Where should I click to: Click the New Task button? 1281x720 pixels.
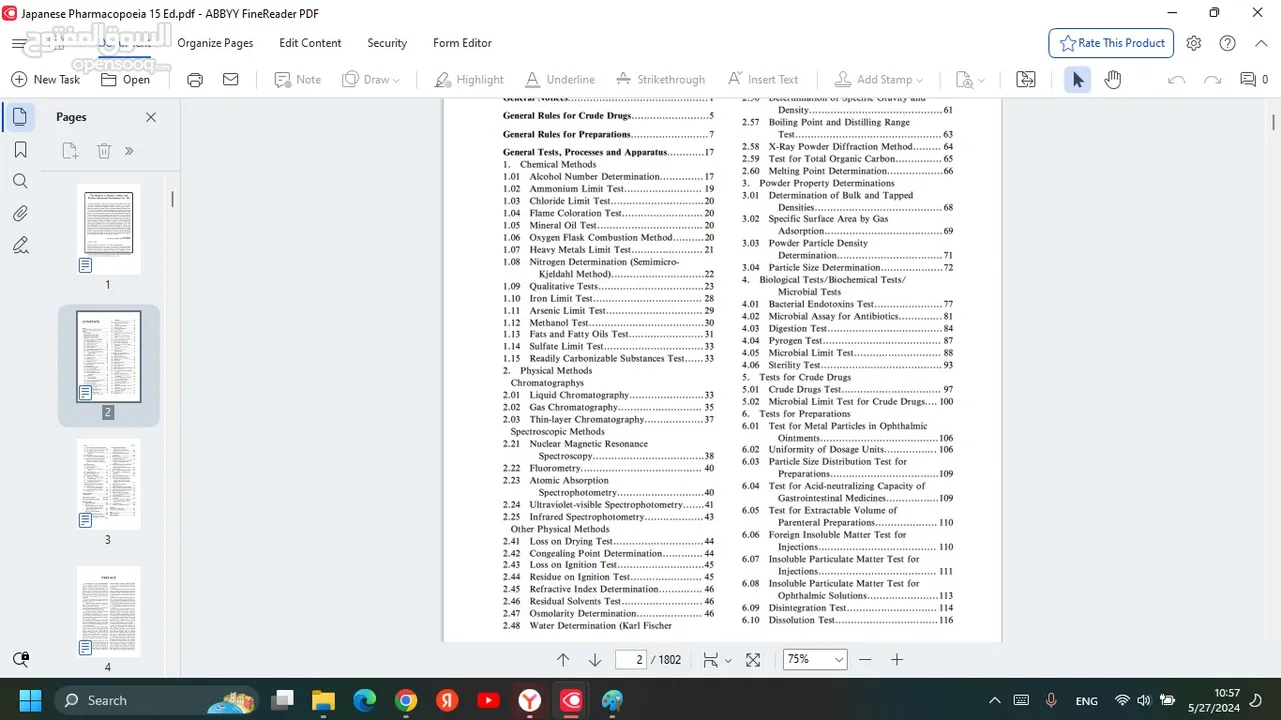tap(45, 80)
